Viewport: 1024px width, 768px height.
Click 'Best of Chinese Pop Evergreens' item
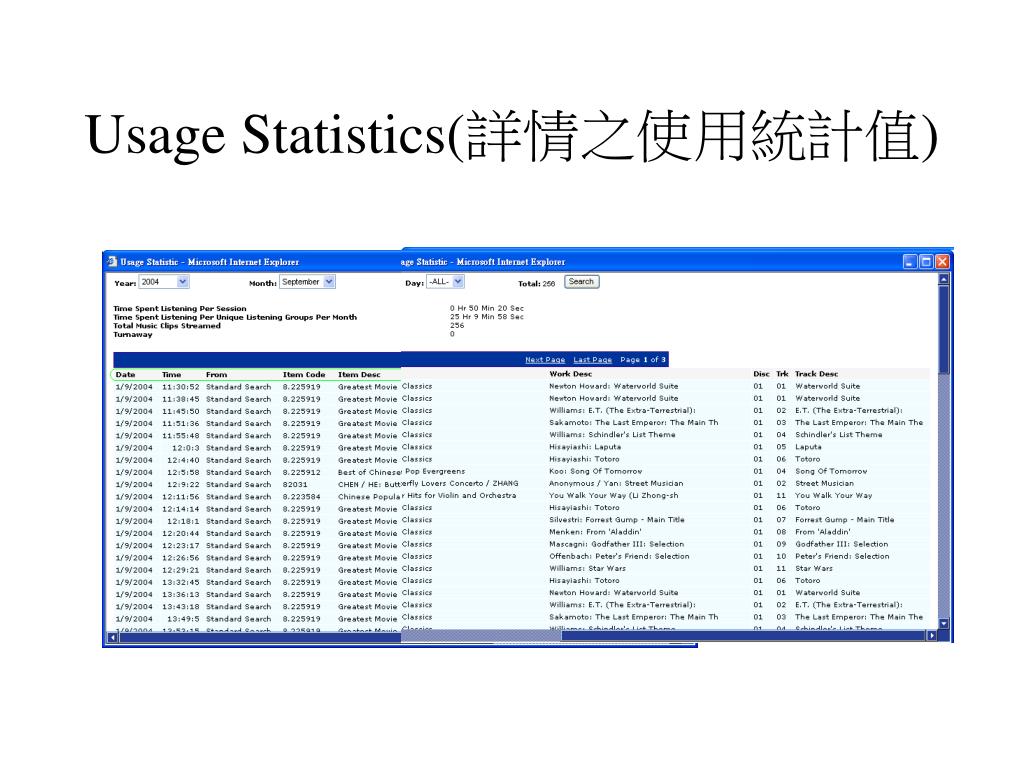pyautogui.click(x=401, y=472)
